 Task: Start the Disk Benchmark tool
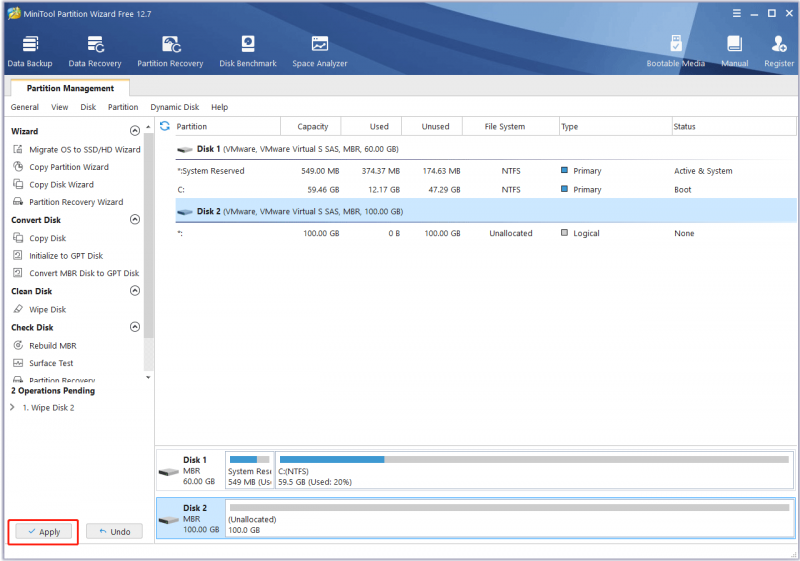click(x=248, y=51)
